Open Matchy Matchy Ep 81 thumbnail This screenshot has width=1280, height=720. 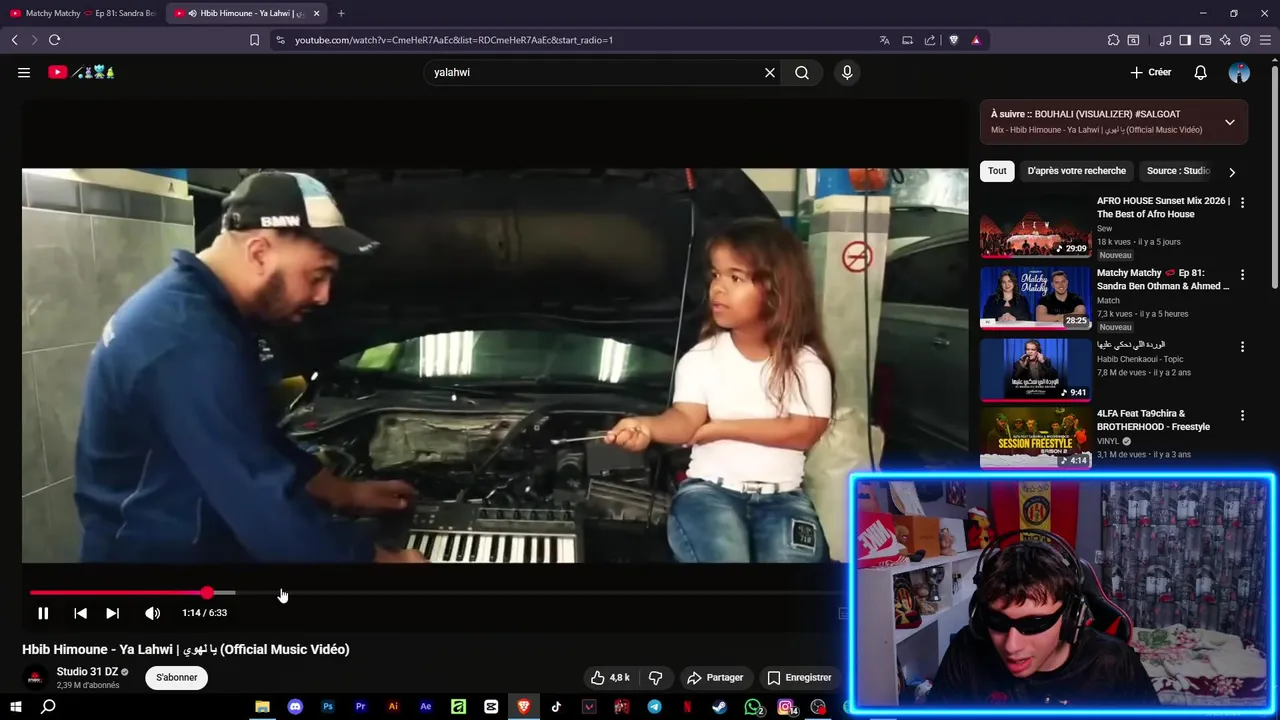click(1035, 298)
